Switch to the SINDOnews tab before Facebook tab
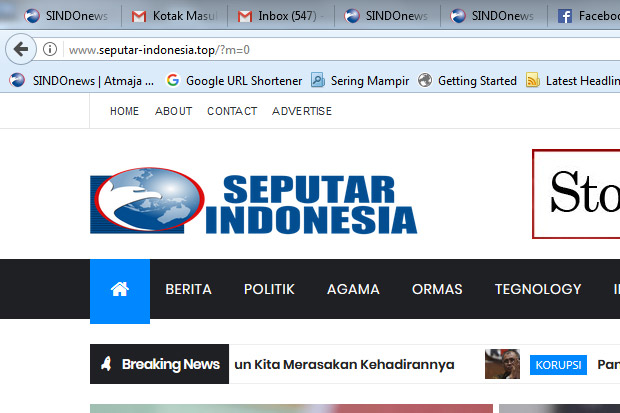 493,16
